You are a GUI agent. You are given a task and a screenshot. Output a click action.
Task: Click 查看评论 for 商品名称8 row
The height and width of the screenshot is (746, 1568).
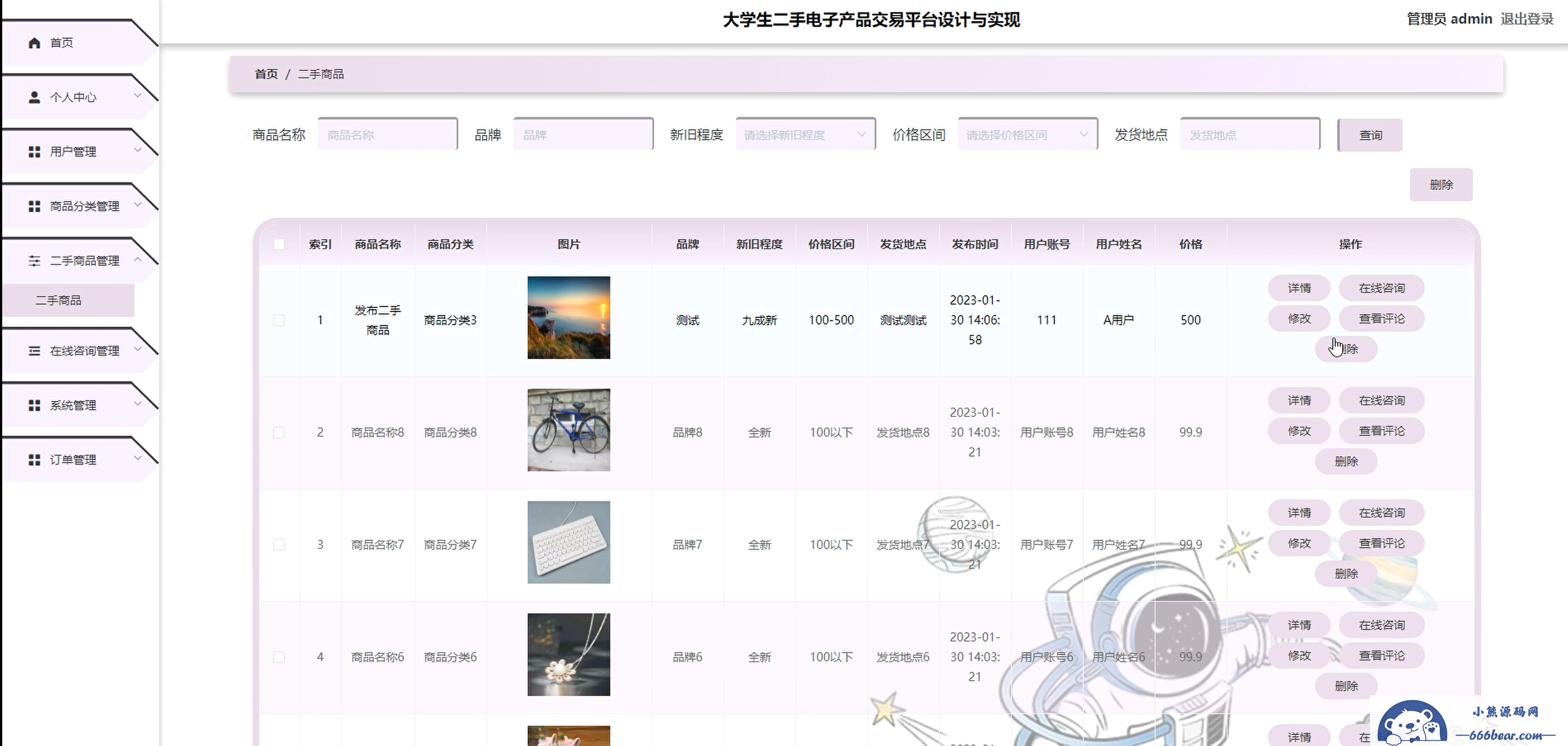1382,431
